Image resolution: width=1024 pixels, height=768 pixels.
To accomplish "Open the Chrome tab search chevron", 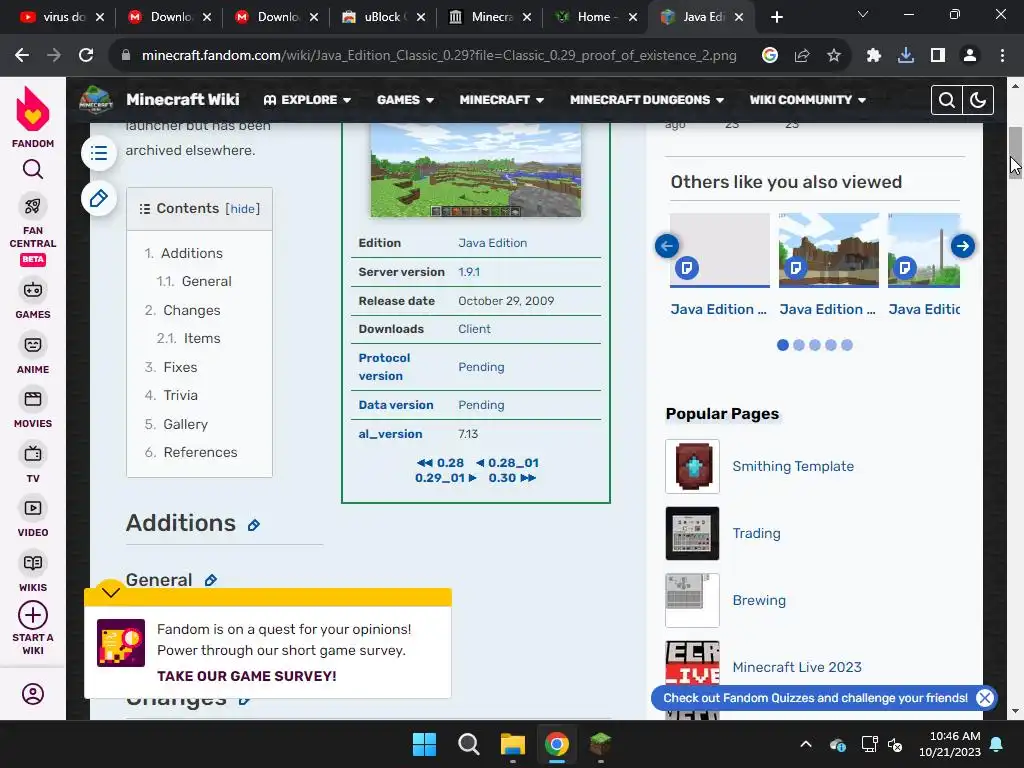I will [x=863, y=14].
